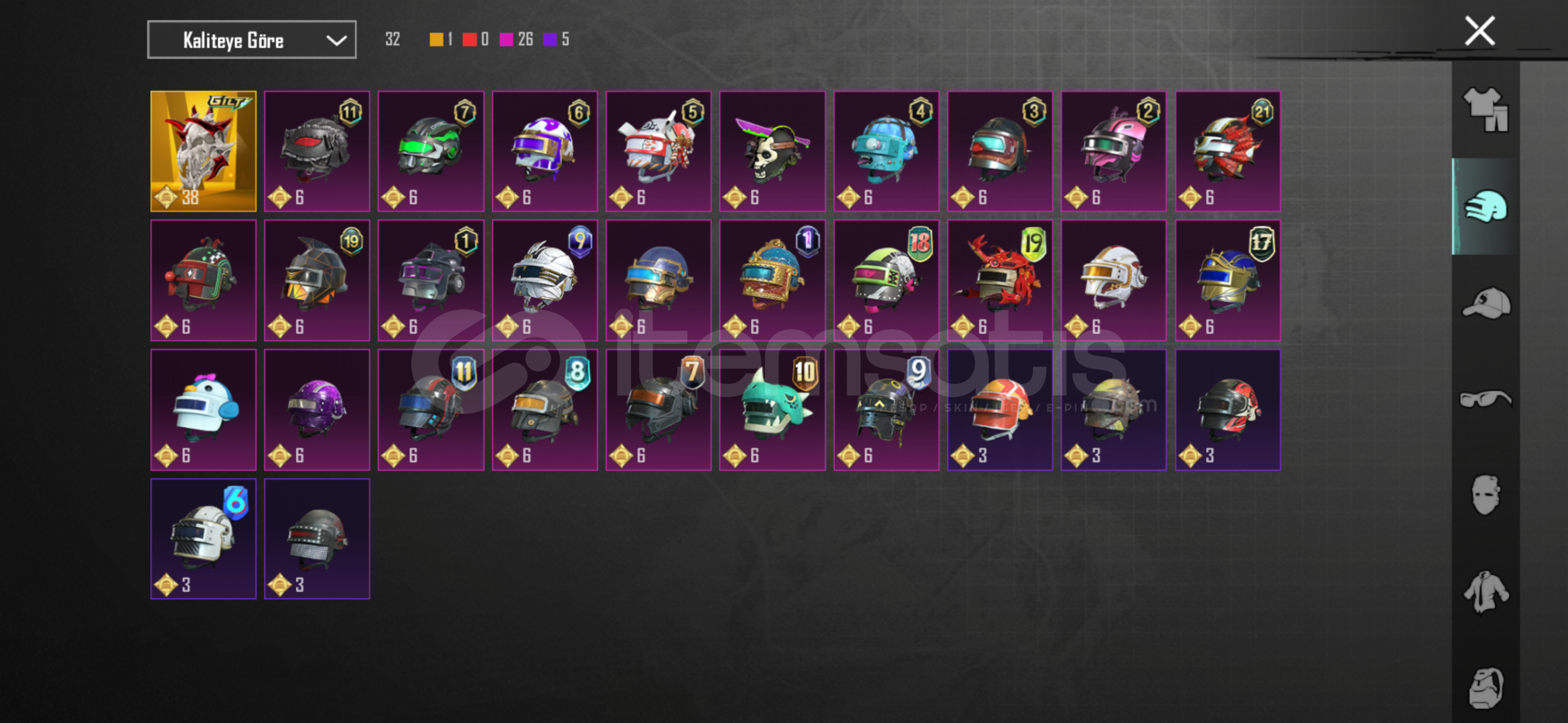
Task: Click the Kaliteye Göre dropdown arrow
Action: click(336, 41)
